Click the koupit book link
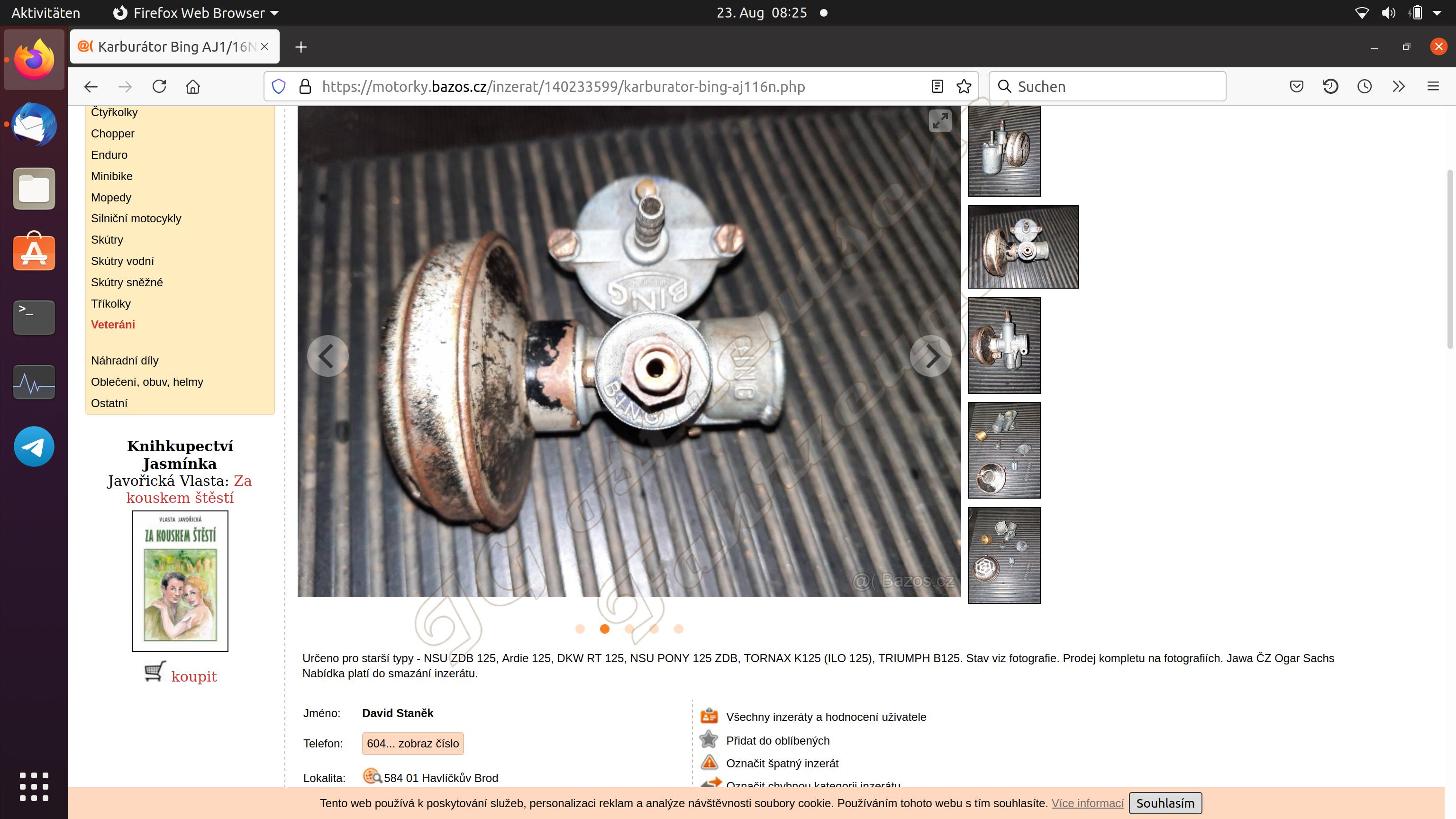 [x=194, y=676]
